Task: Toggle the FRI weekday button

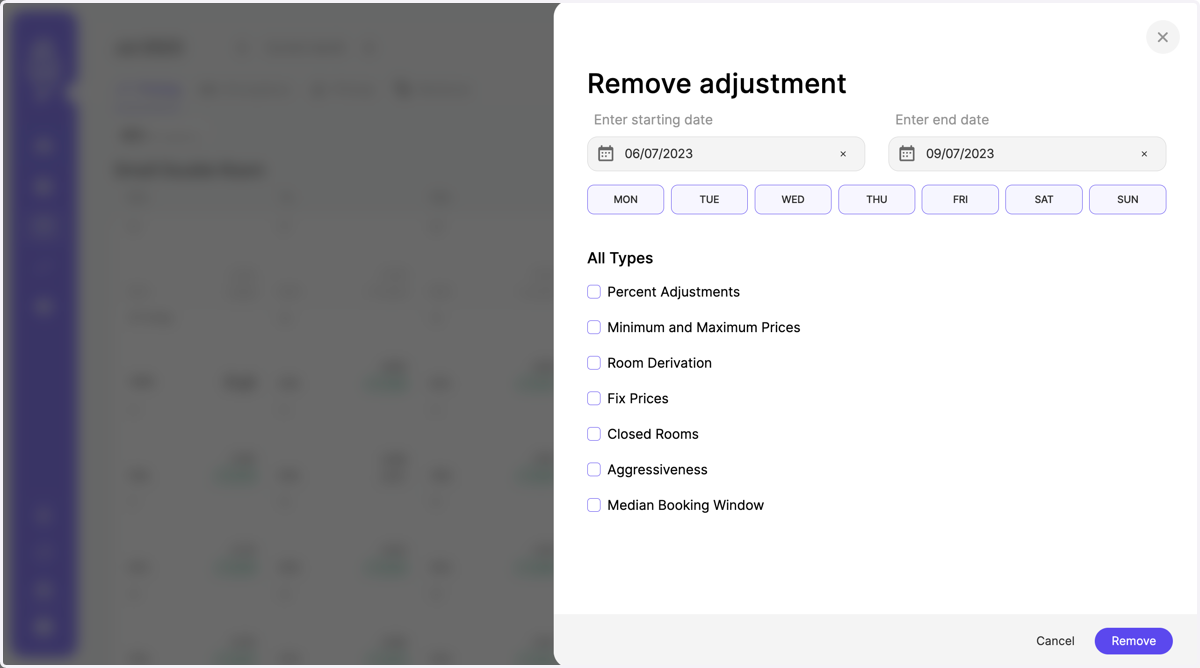Action: click(x=960, y=199)
